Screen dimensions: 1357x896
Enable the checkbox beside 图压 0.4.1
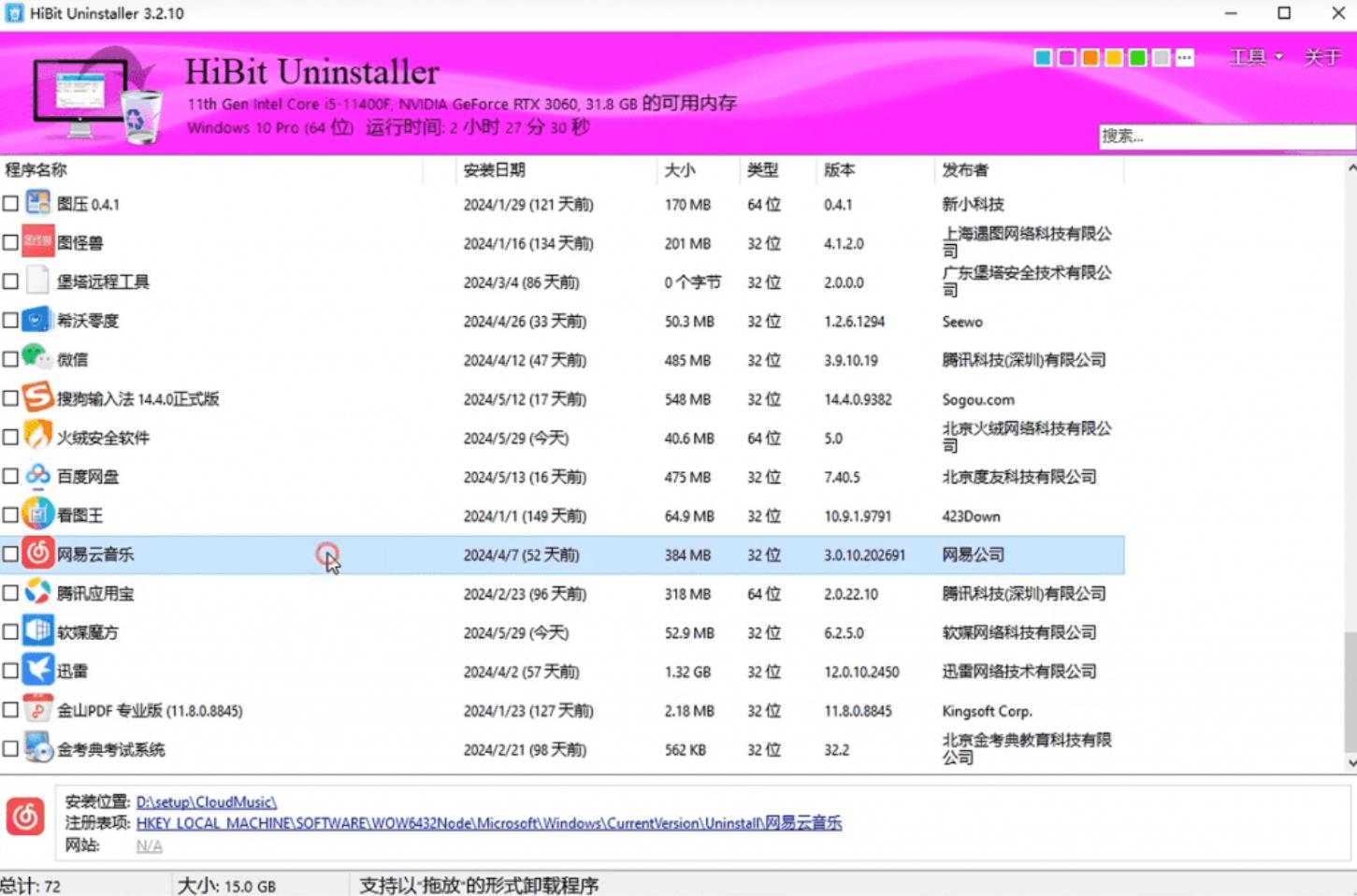11,203
